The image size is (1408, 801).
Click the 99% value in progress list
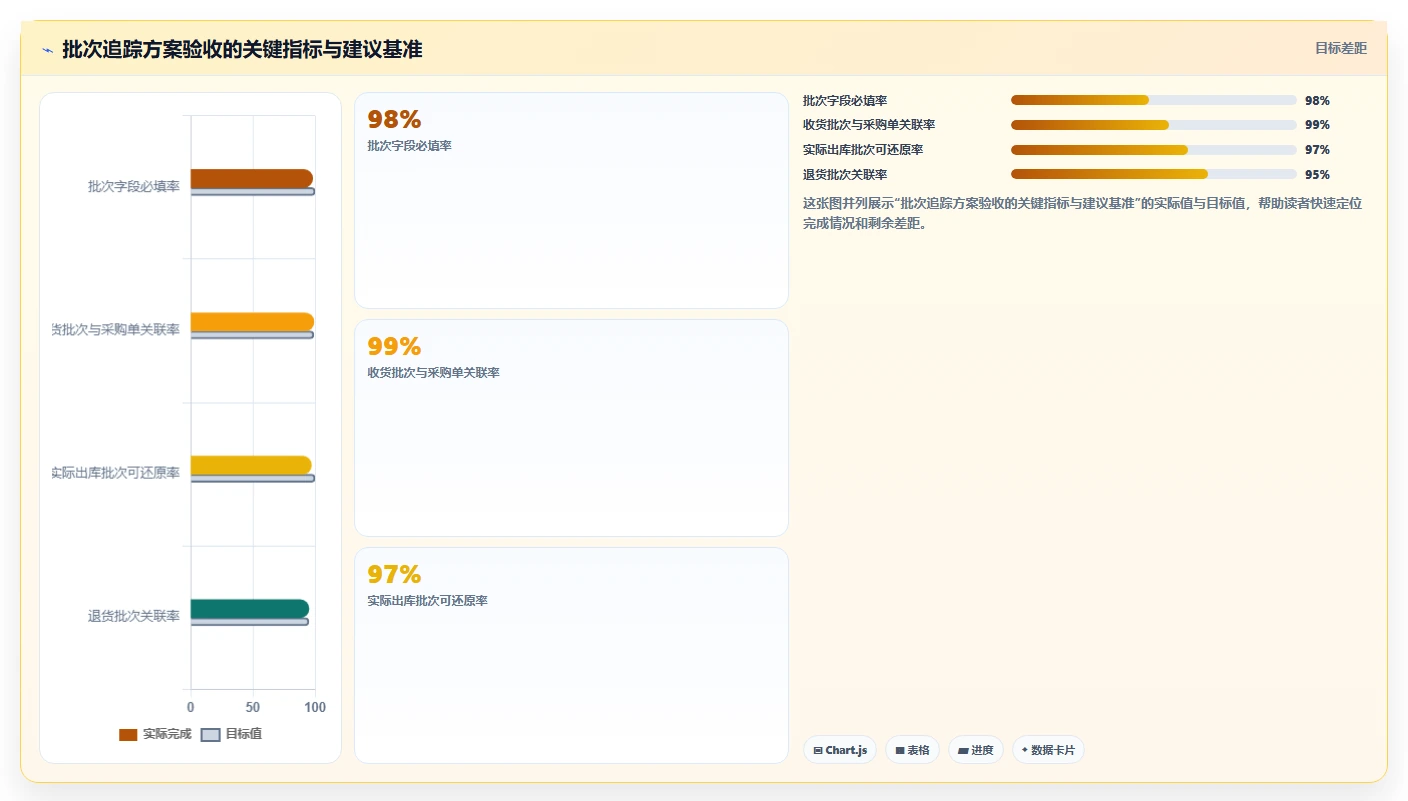[1317, 125]
